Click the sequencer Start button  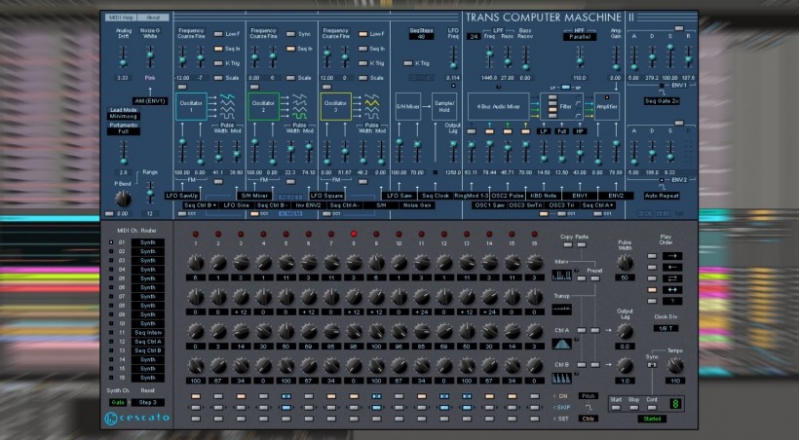click(616, 407)
